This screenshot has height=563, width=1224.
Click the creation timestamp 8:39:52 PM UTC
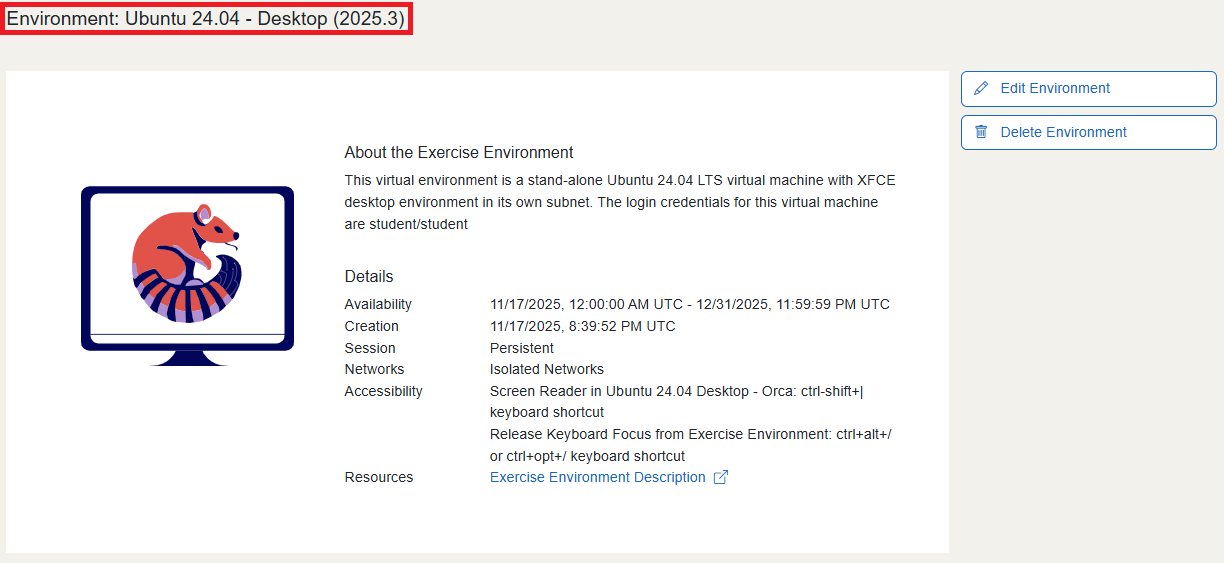pos(583,326)
